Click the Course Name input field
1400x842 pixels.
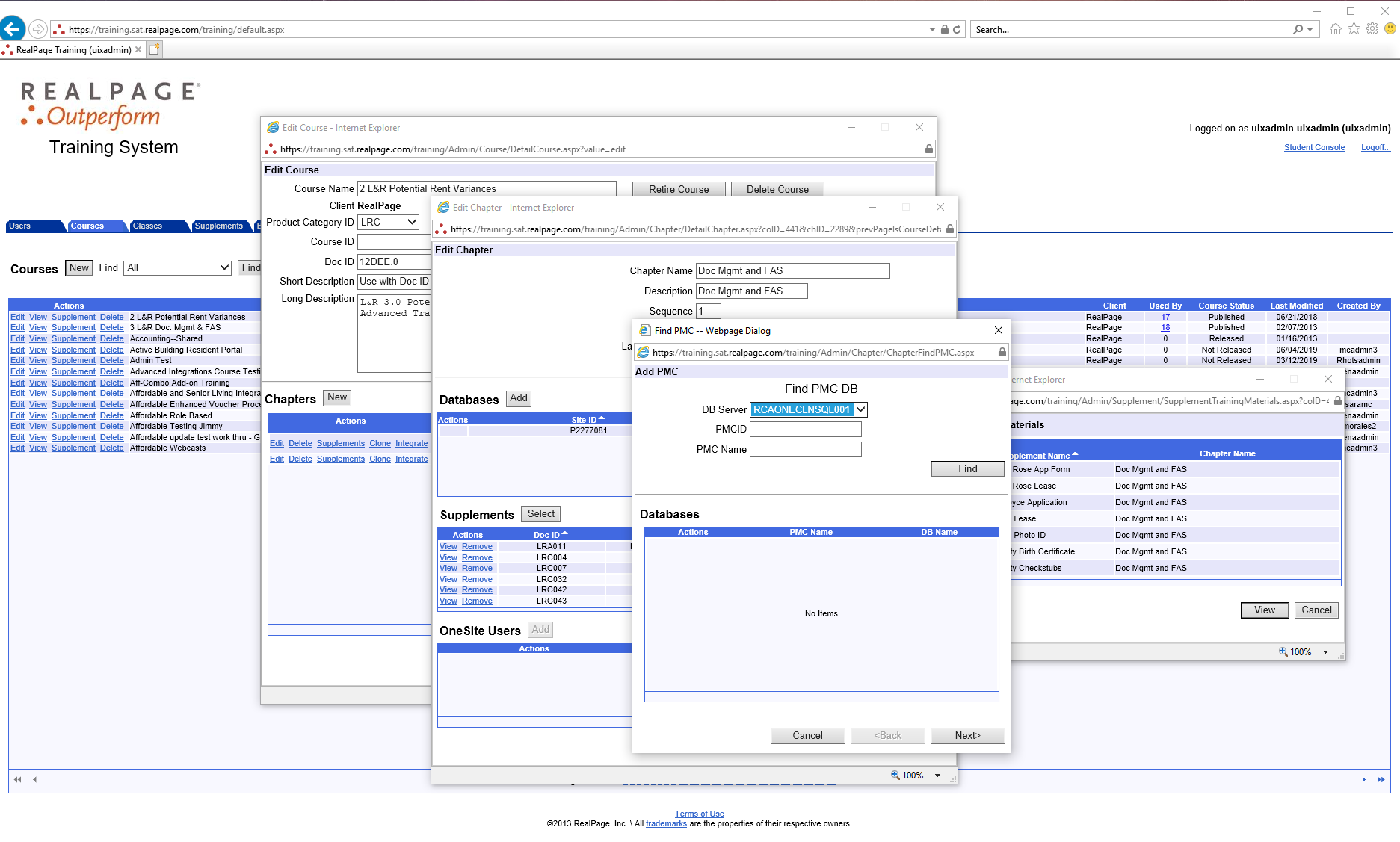[x=487, y=188]
